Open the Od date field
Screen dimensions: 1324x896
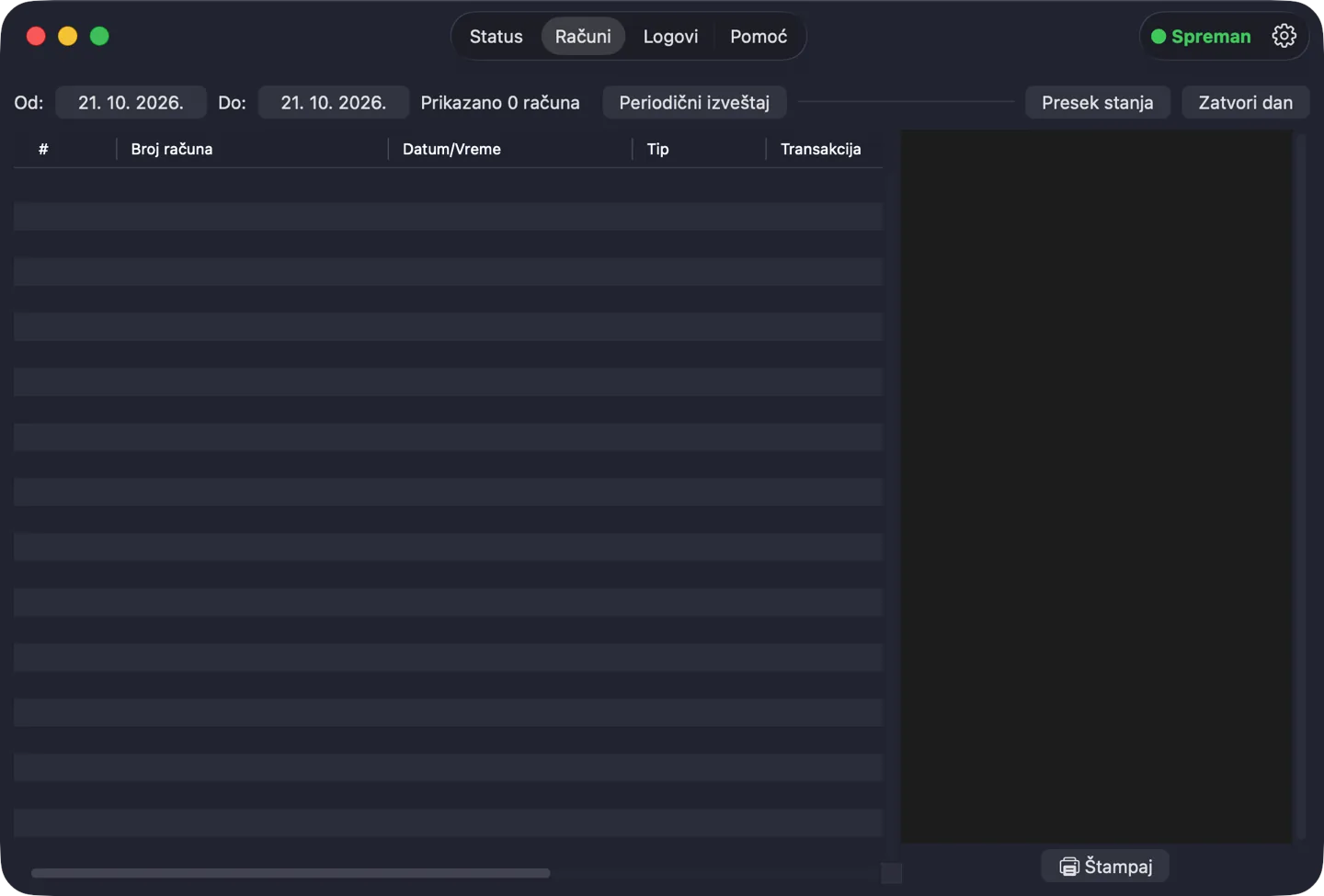(x=131, y=102)
